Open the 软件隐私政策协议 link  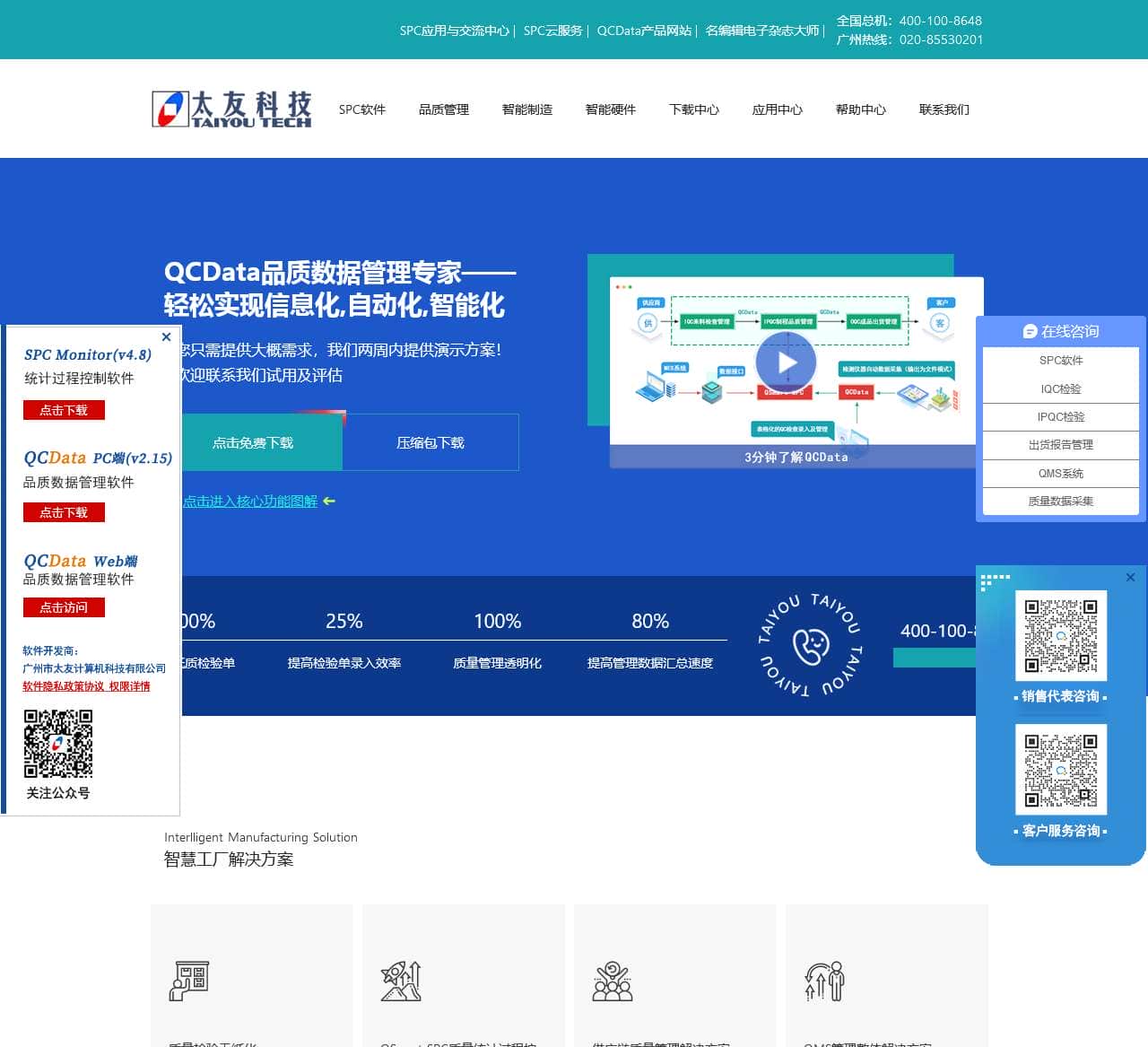pyautogui.click(x=64, y=686)
